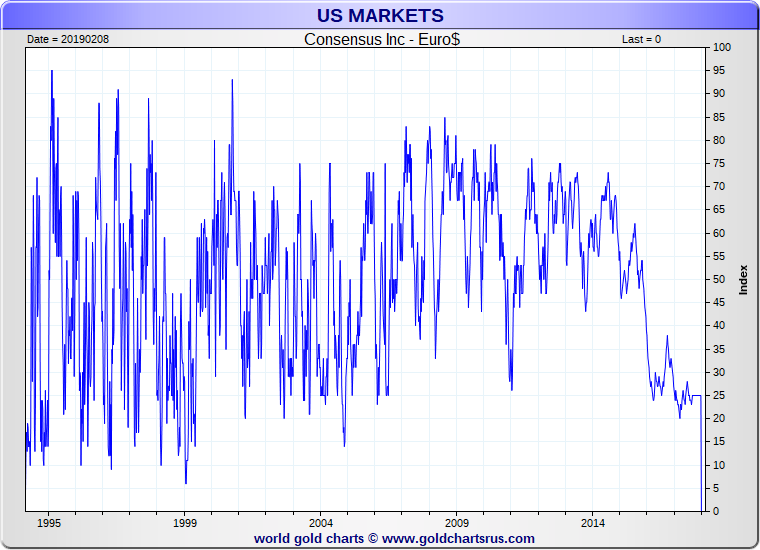
Task: Click the 80 value on the y-axis
Action: coord(719,140)
